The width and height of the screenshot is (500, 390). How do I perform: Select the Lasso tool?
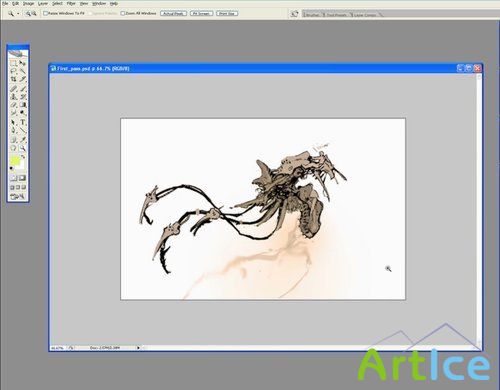[13, 71]
